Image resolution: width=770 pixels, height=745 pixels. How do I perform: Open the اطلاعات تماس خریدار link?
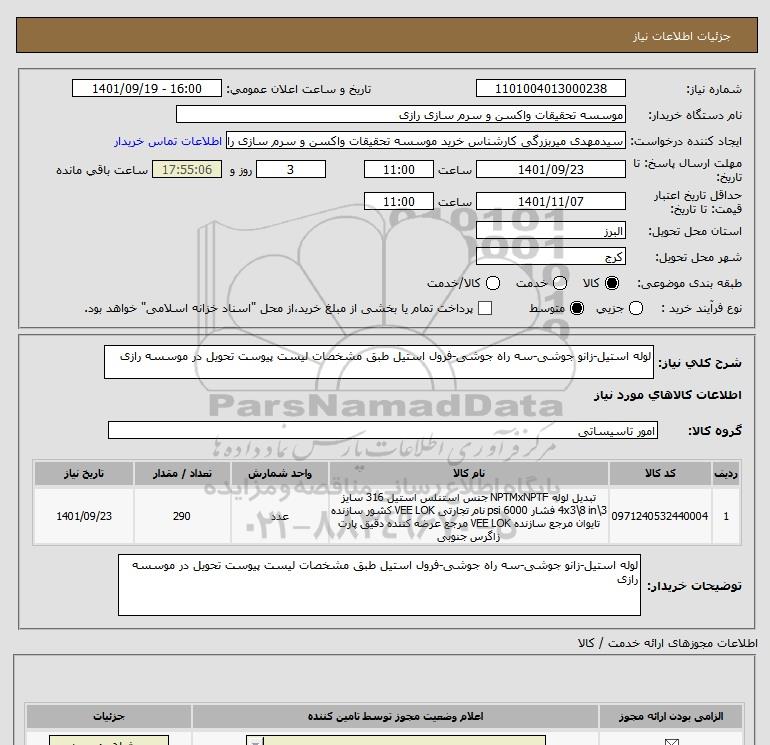[x=168, y=141]
